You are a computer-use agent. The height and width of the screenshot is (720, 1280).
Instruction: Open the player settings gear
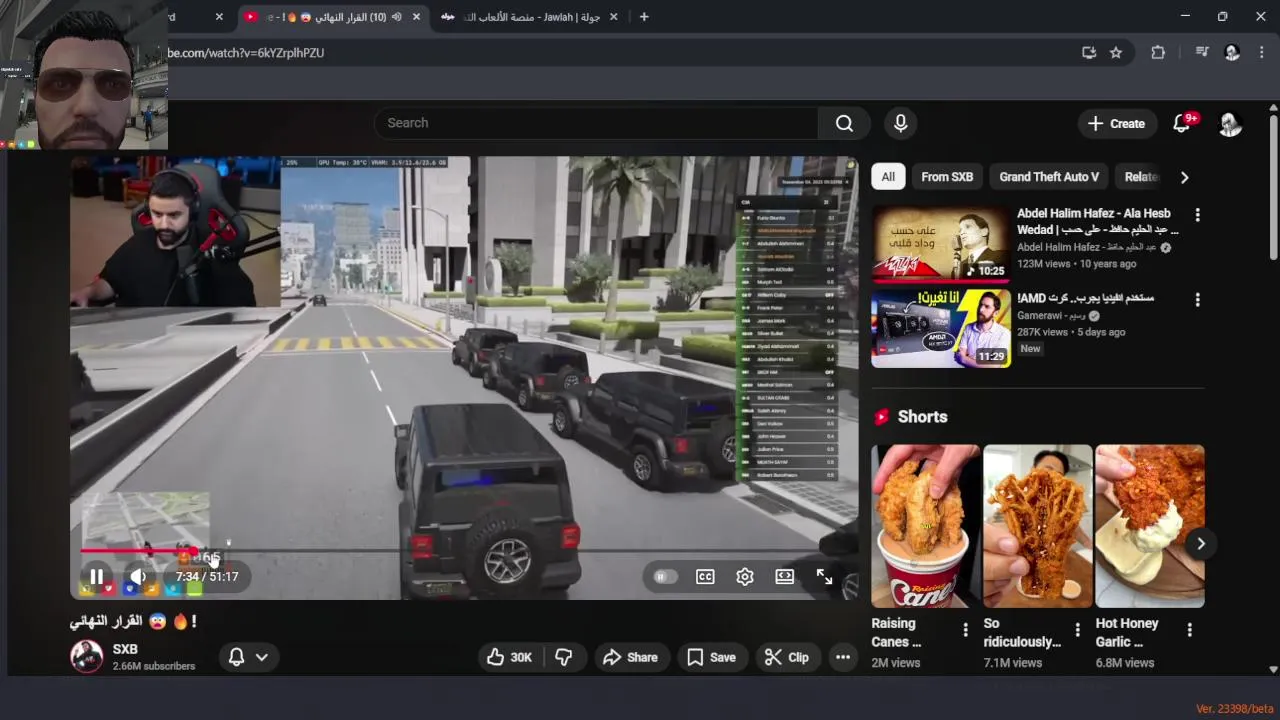point(745,577)
